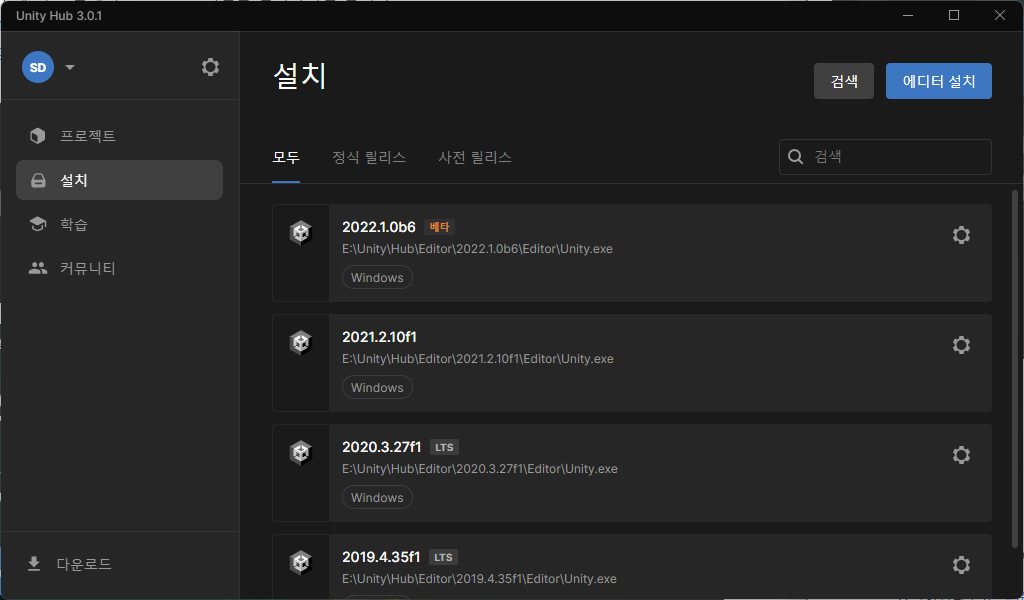
Task: Click Unity logo of 2022.1.0b6
Action: tap(300, 232)
